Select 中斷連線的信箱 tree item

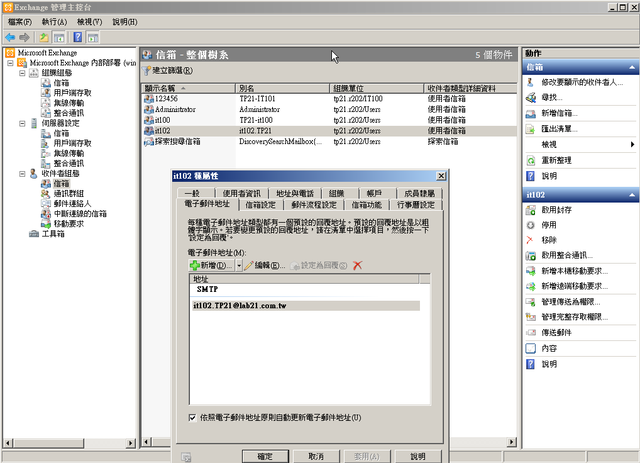coord(80,214)
